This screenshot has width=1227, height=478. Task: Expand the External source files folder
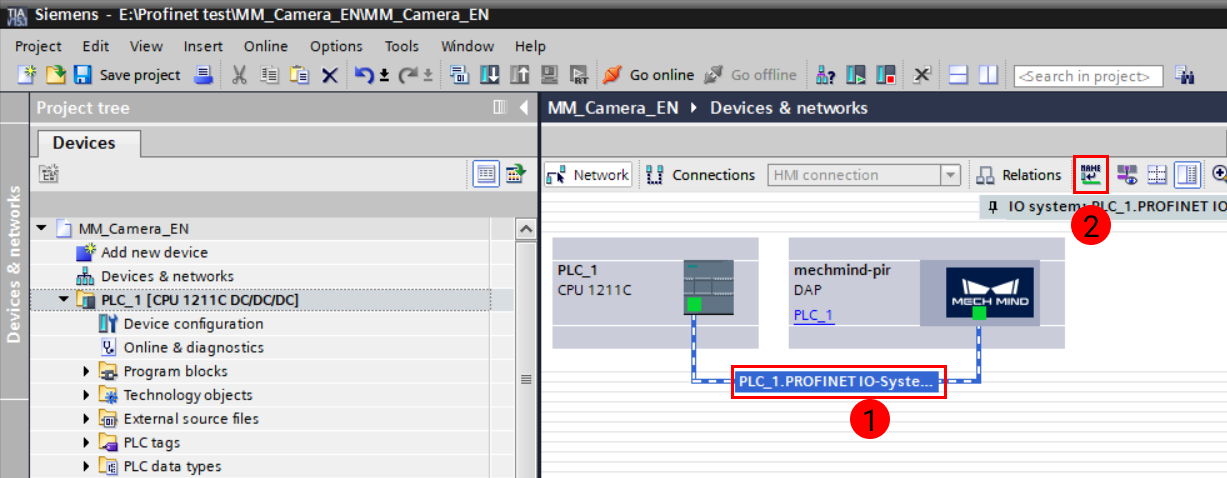coord(87,419)
